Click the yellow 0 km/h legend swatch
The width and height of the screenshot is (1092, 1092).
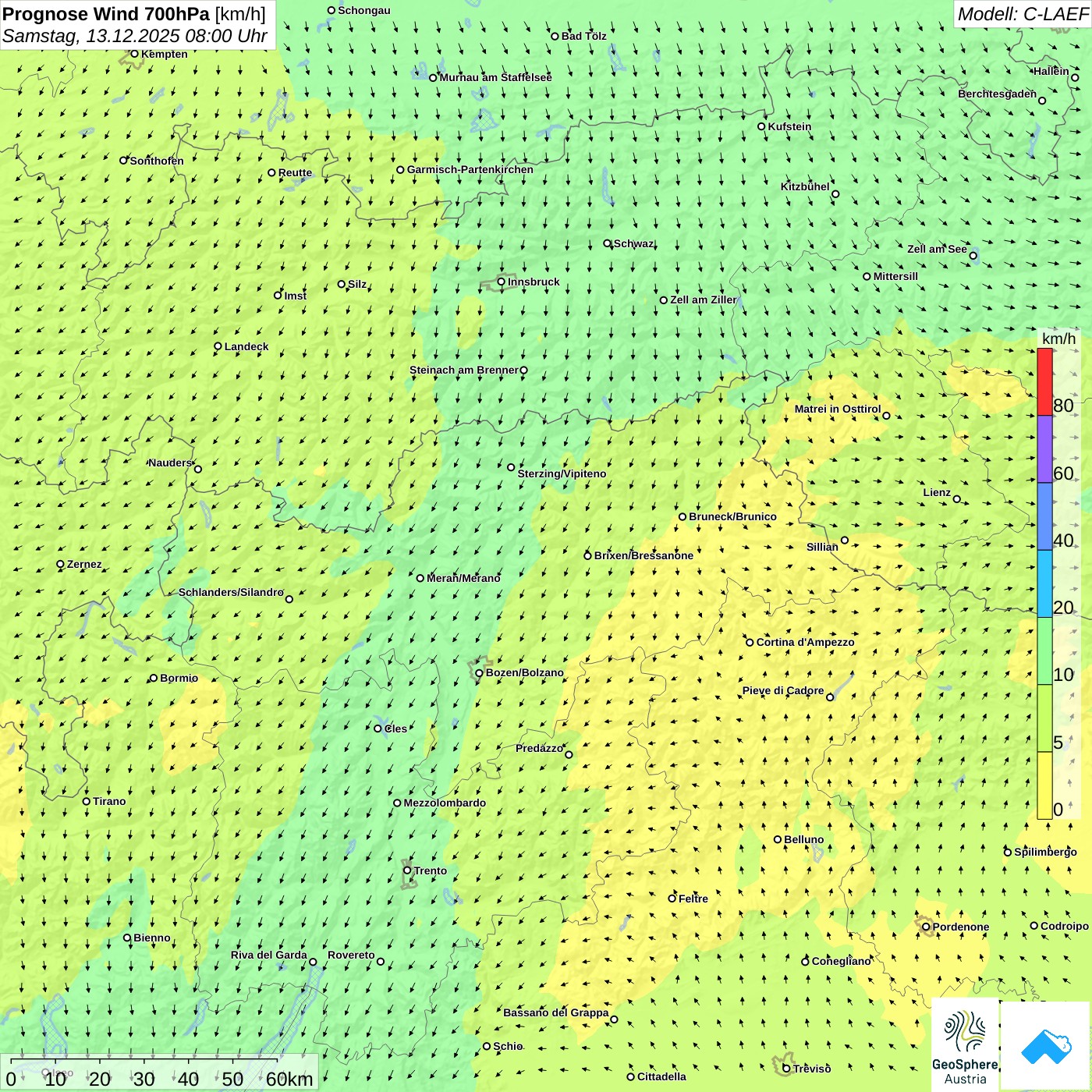(x=1044, y=785)
